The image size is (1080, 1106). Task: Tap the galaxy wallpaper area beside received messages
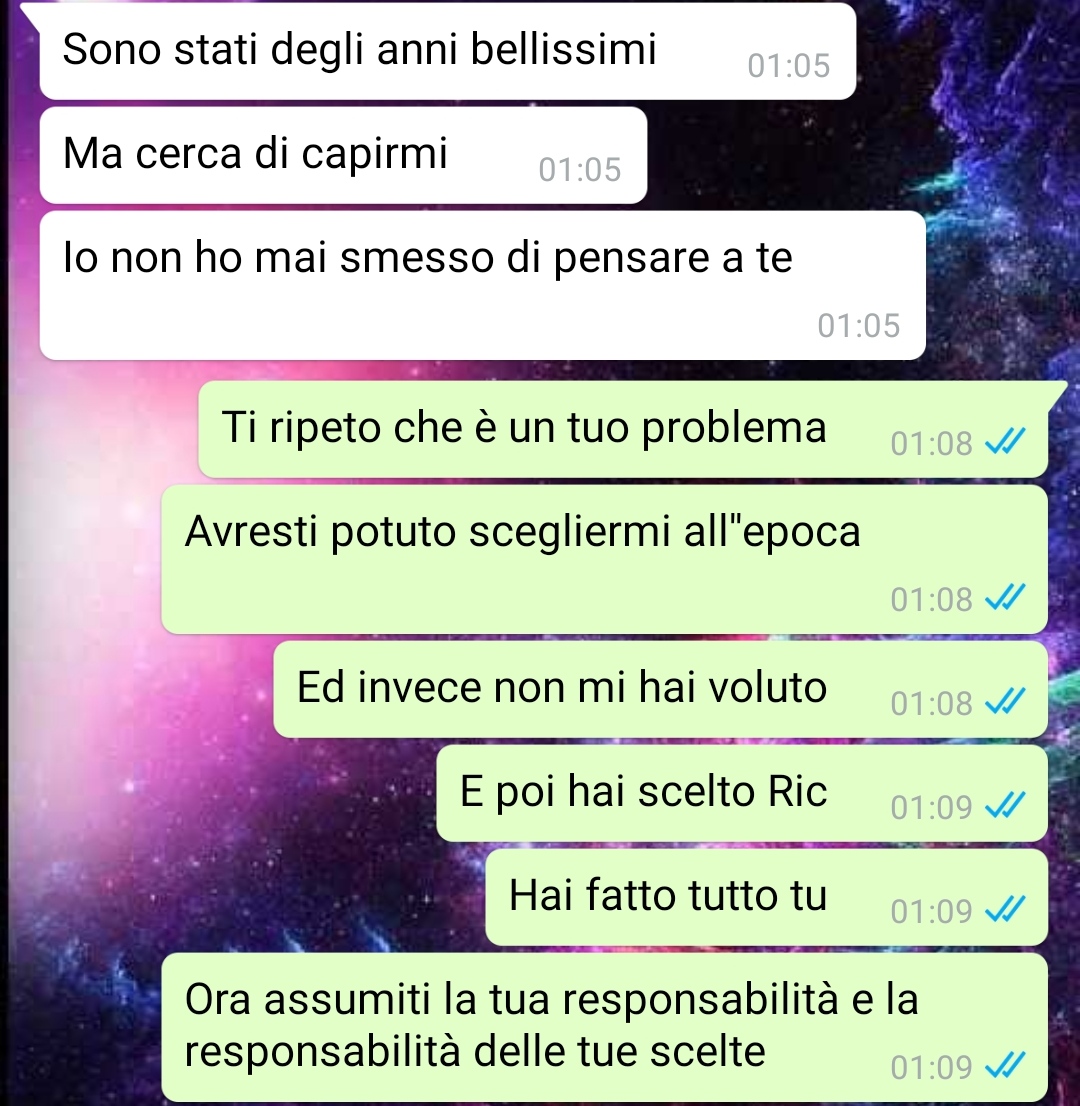coord(1002,176)
